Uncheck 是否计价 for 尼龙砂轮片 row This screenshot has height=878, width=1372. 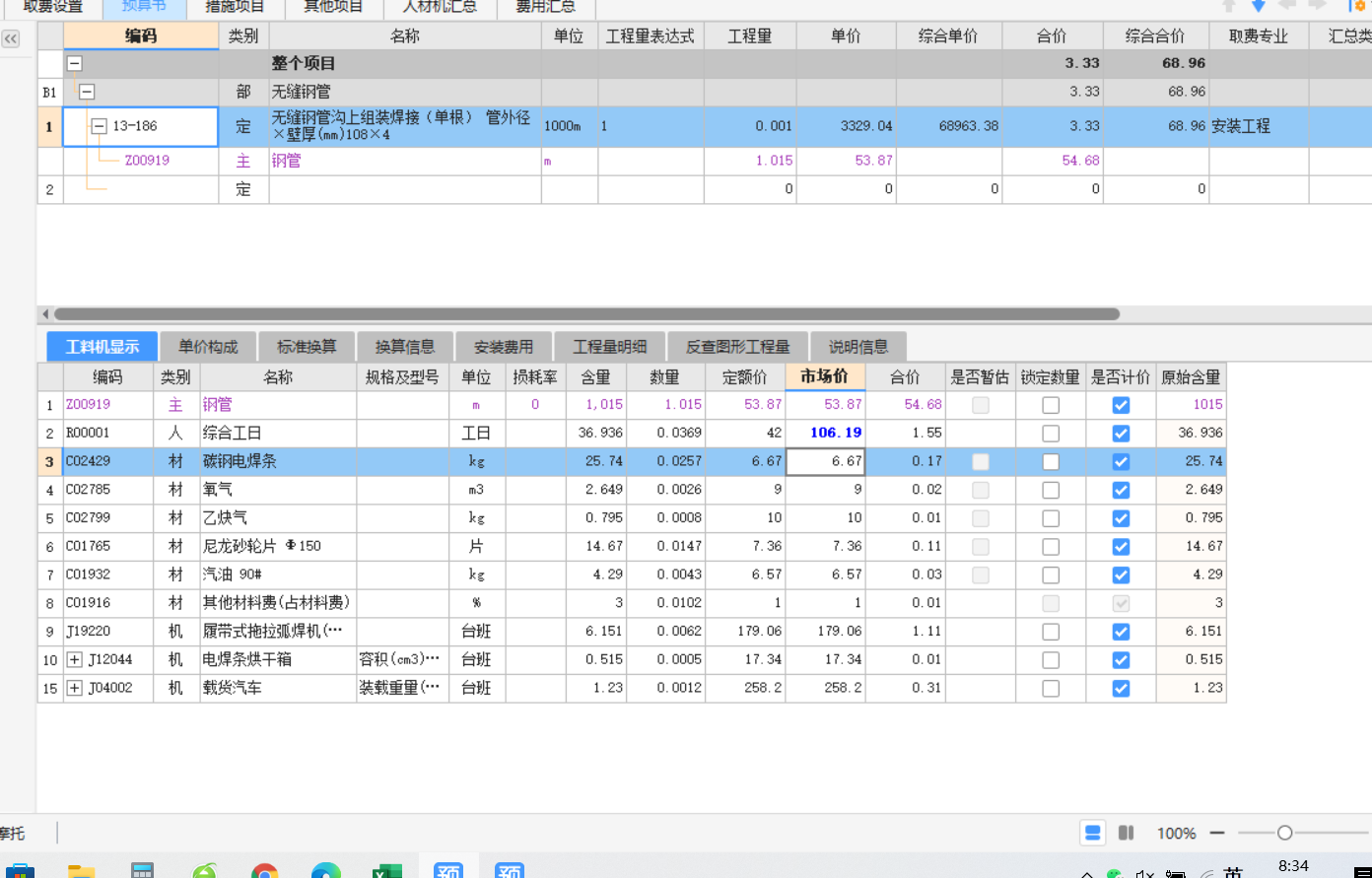1121,547
